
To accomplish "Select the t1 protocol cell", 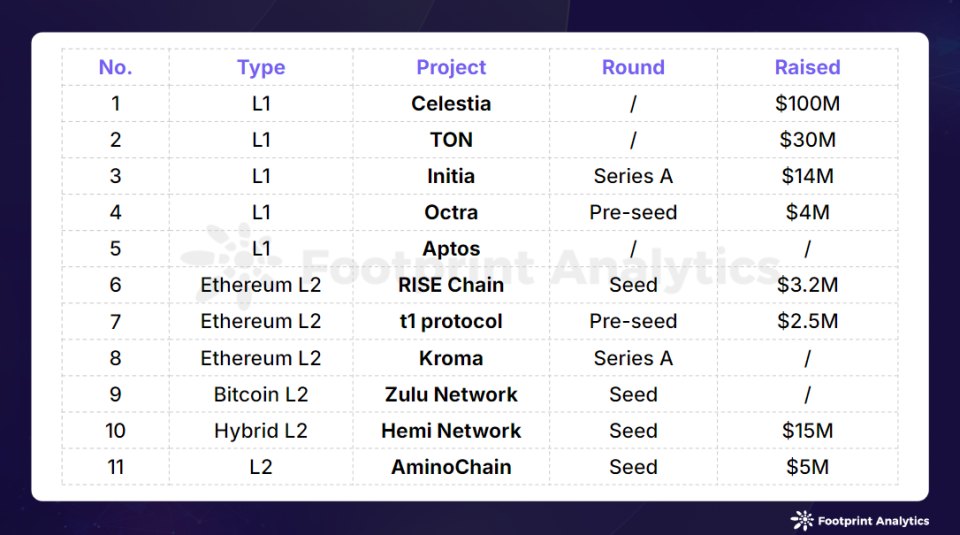I will [451, 322].
